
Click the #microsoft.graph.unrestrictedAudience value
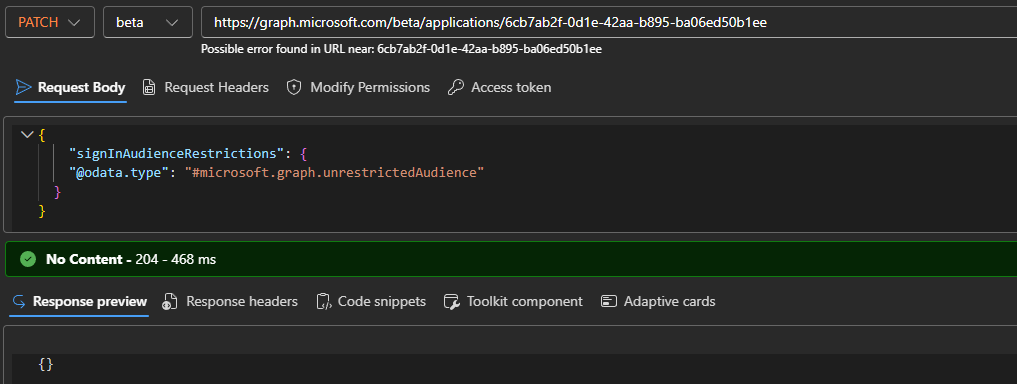(335, 173)
